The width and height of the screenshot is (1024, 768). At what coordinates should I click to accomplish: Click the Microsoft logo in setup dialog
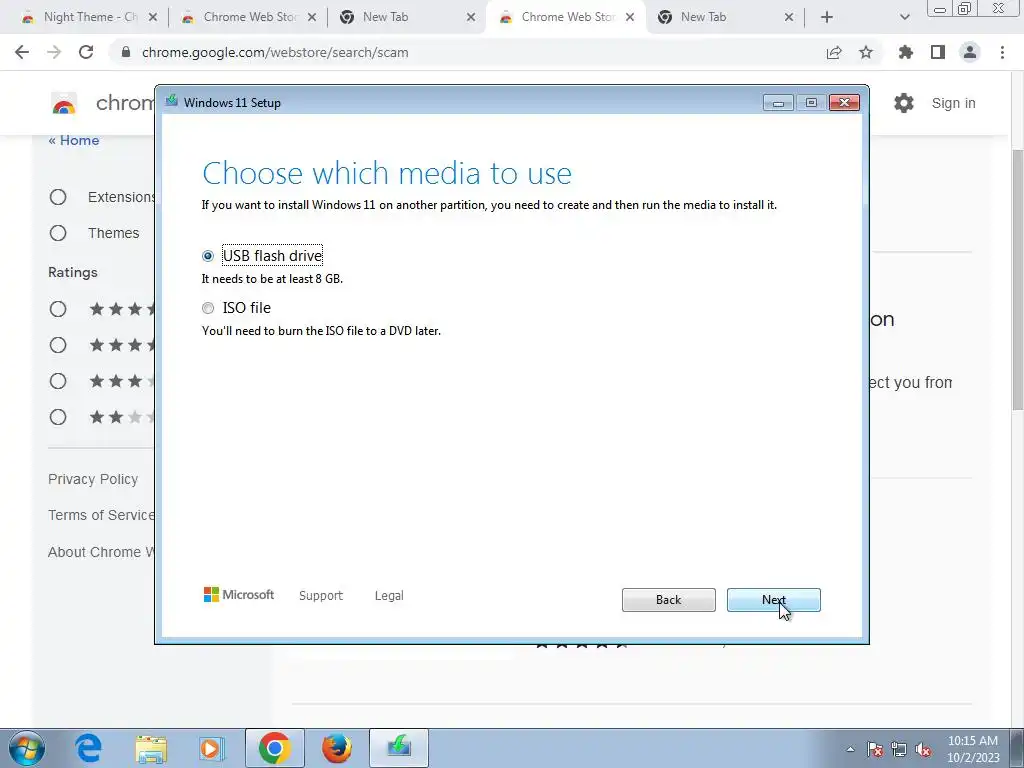(239, 595)
